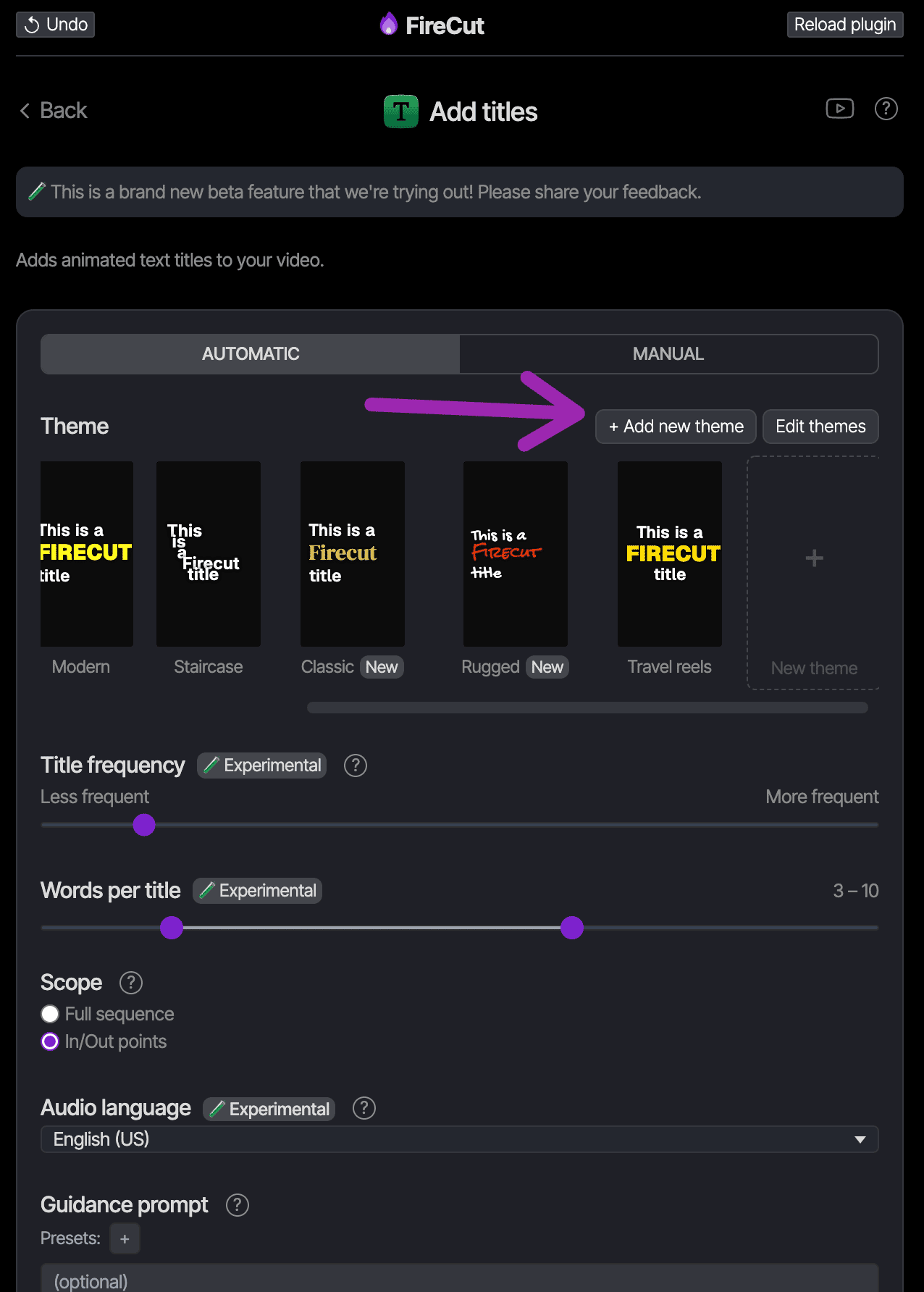Open the Add titles help icon
This screenshot has width=924, height=1292.
[886, 109]
